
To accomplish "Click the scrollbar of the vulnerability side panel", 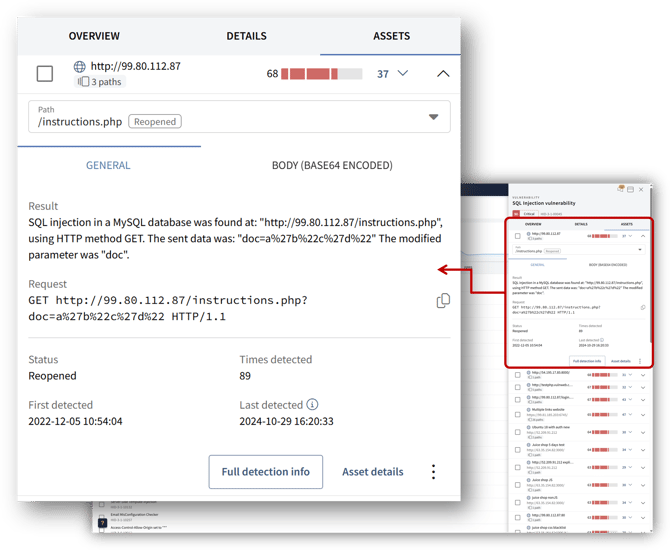I will [x=650, y=265].
